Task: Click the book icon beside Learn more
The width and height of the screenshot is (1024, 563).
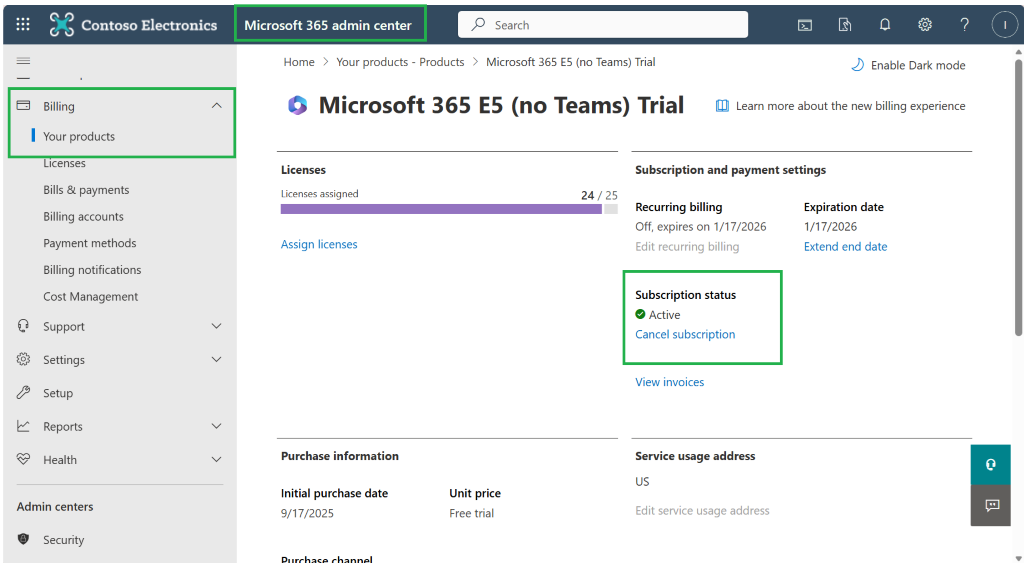Action: (722, 106)
